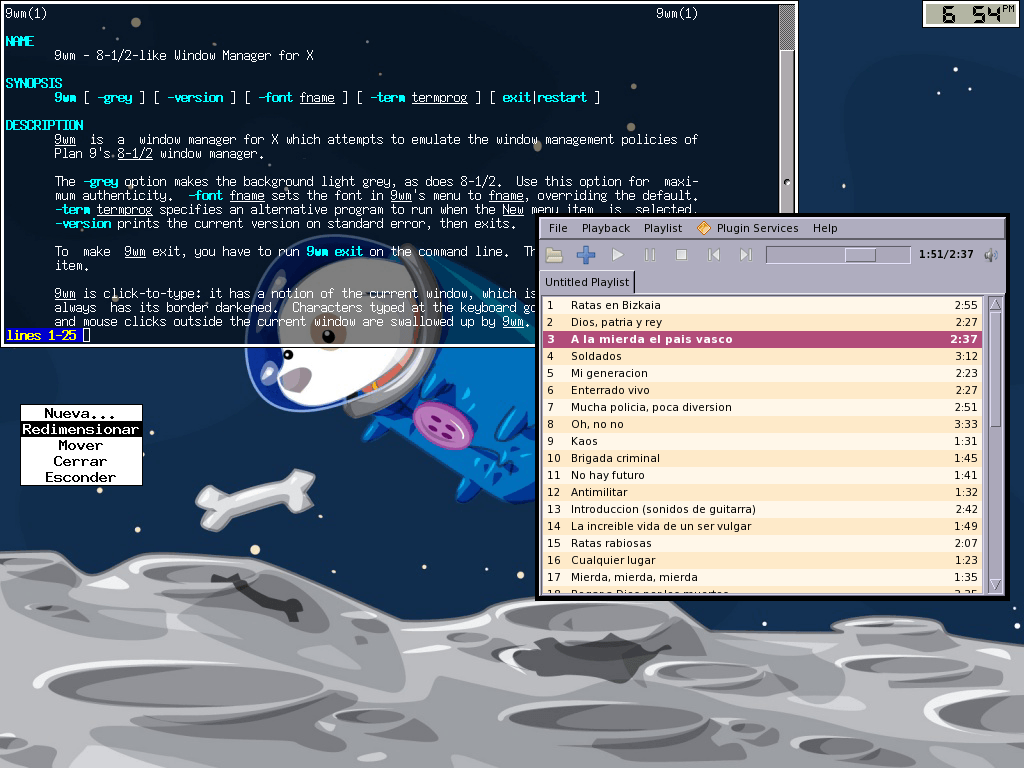Click the open files folder icon
This screenshot has height=768, width=1024.
tap(555, 256)
